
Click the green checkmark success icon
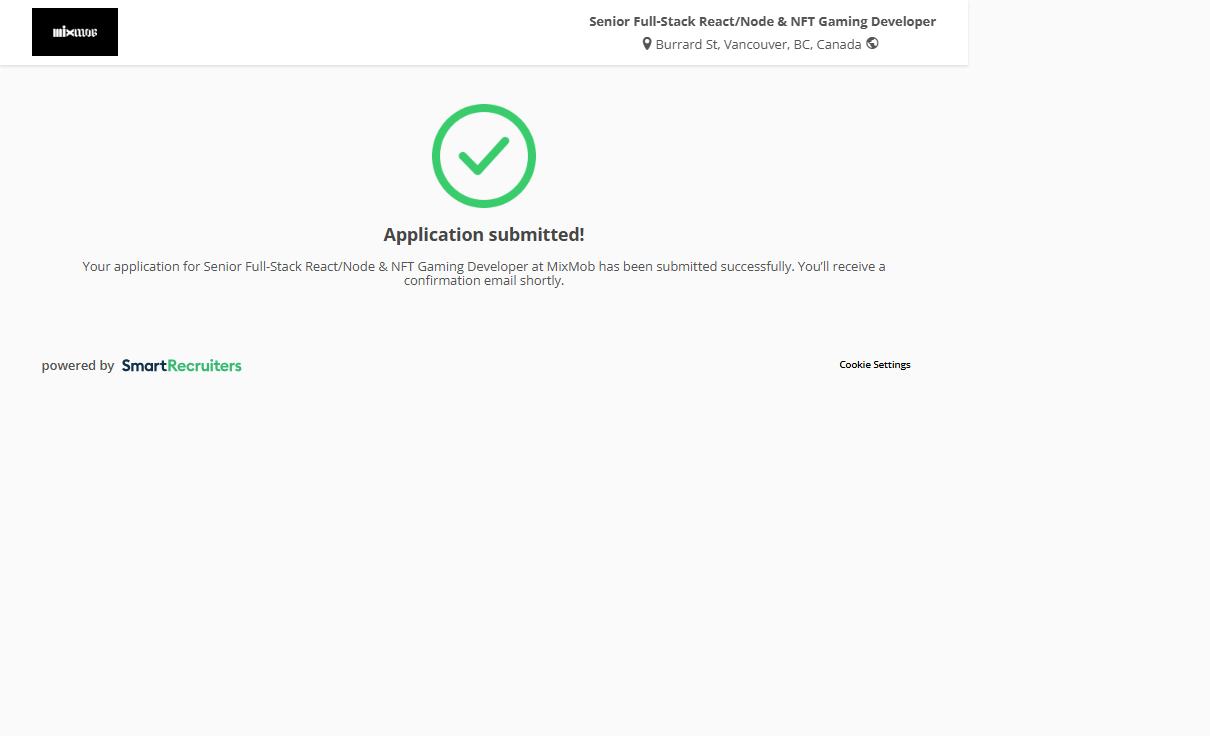484,156
